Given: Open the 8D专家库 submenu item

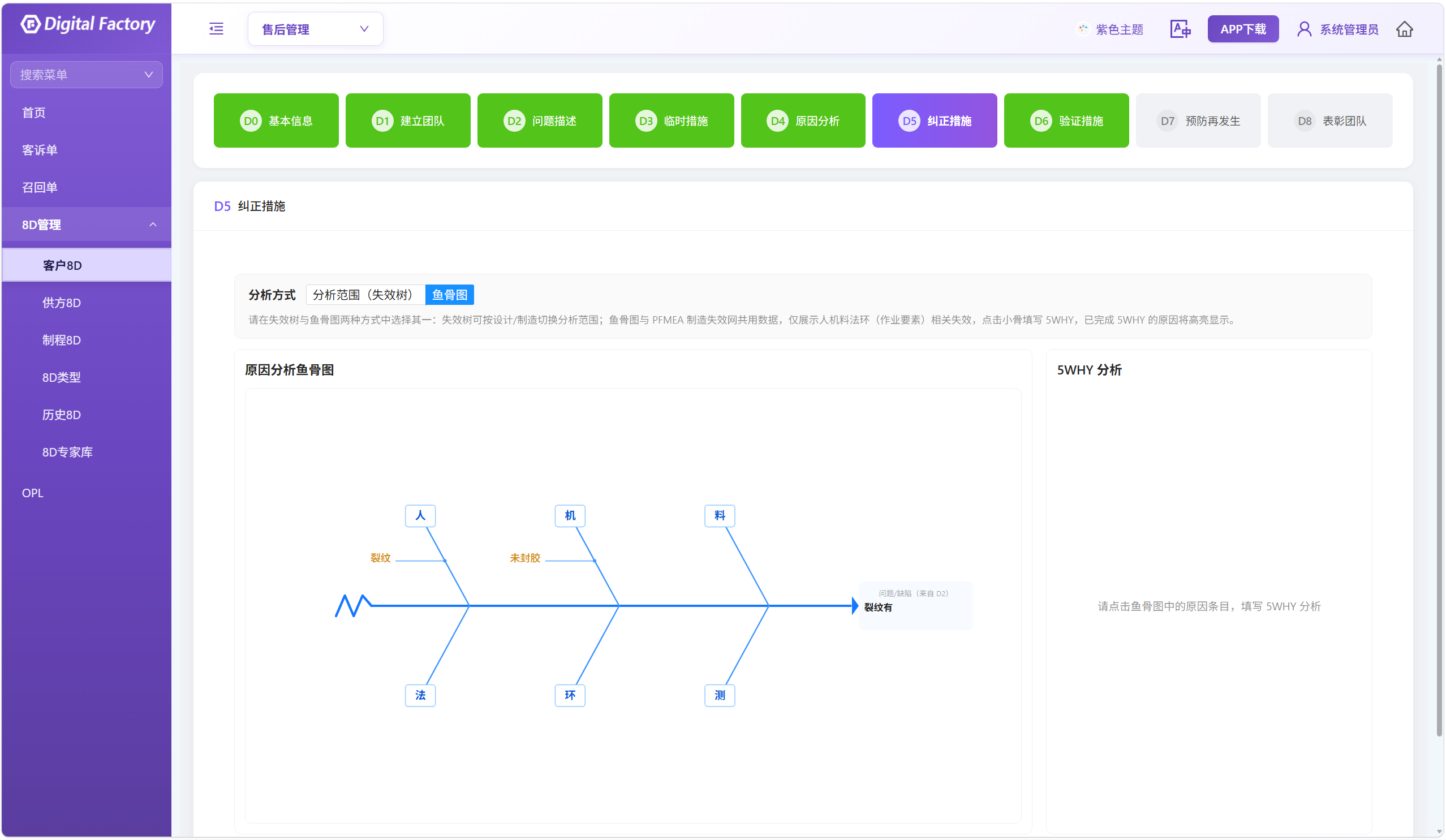Looking at the screenshot, I should click(86, 451).
